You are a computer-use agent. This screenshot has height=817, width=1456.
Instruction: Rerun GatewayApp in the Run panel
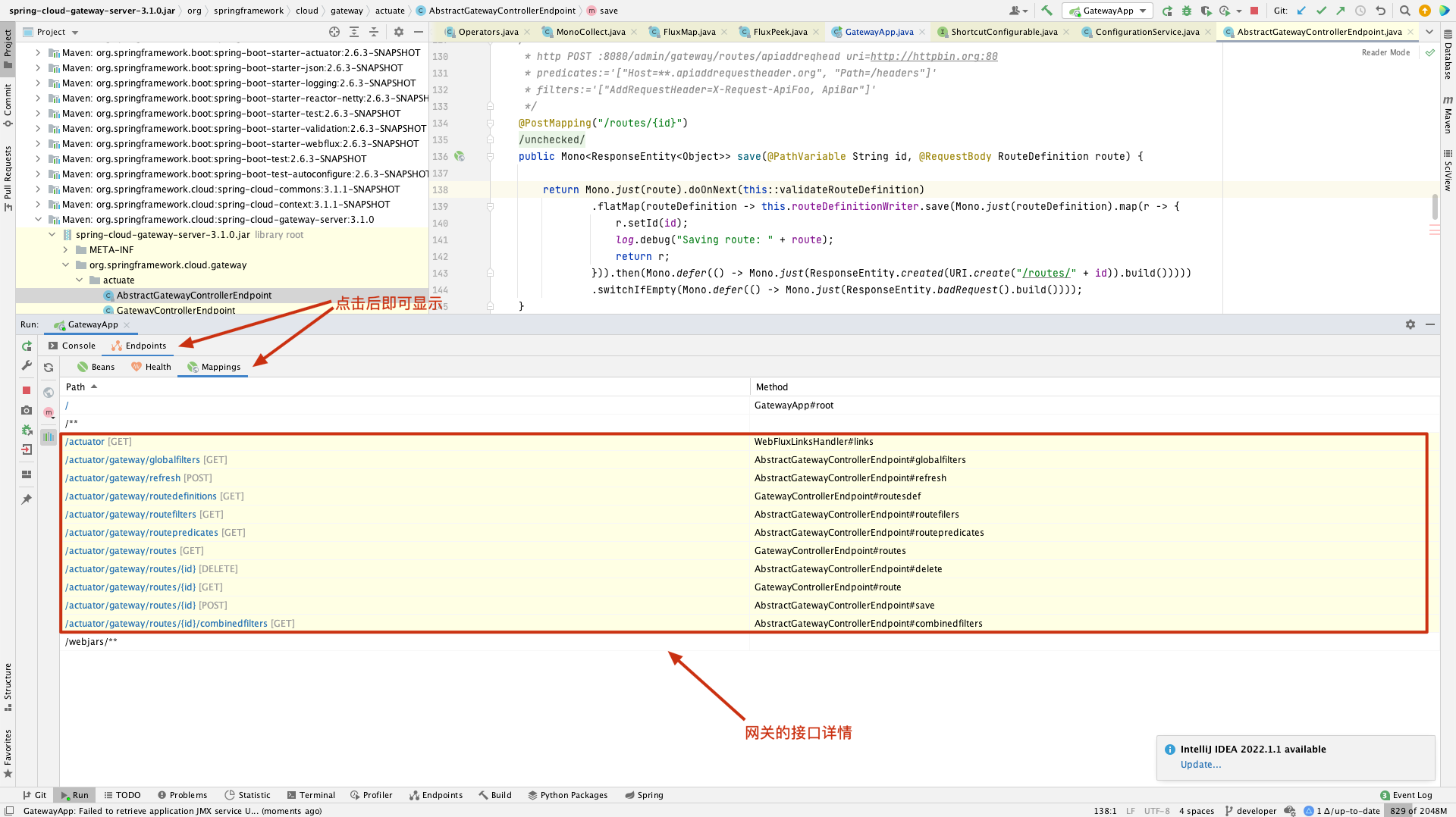(27, 346)
